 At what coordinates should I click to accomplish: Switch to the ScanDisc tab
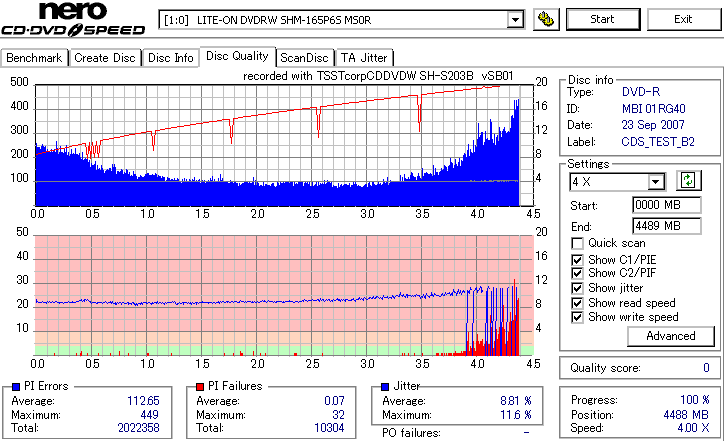(305, 58)
